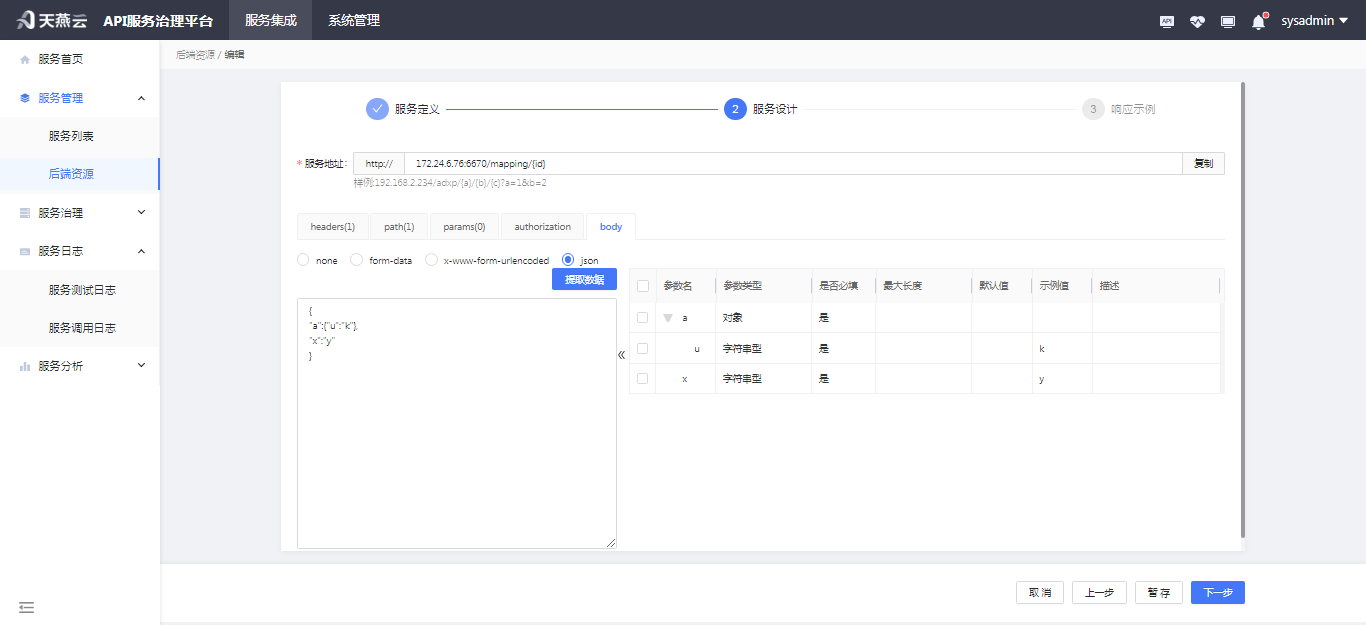Switch to the headers(1) tab

coord(333,227)
